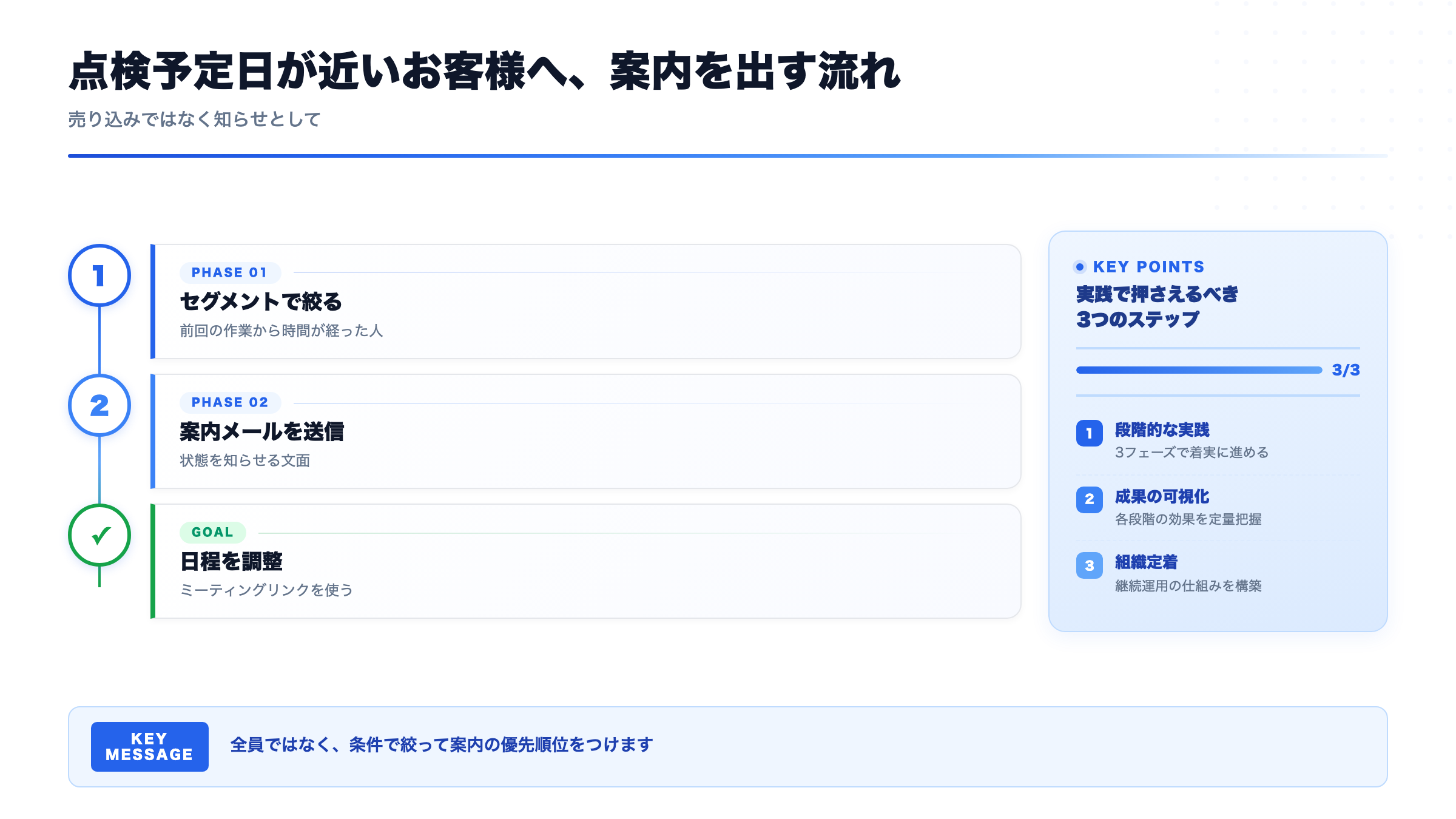The height and width of the screenshot is (819, 1456).
Task: Click the heading 実践で押さえるべき3つのステップ
Action: 1157,306
